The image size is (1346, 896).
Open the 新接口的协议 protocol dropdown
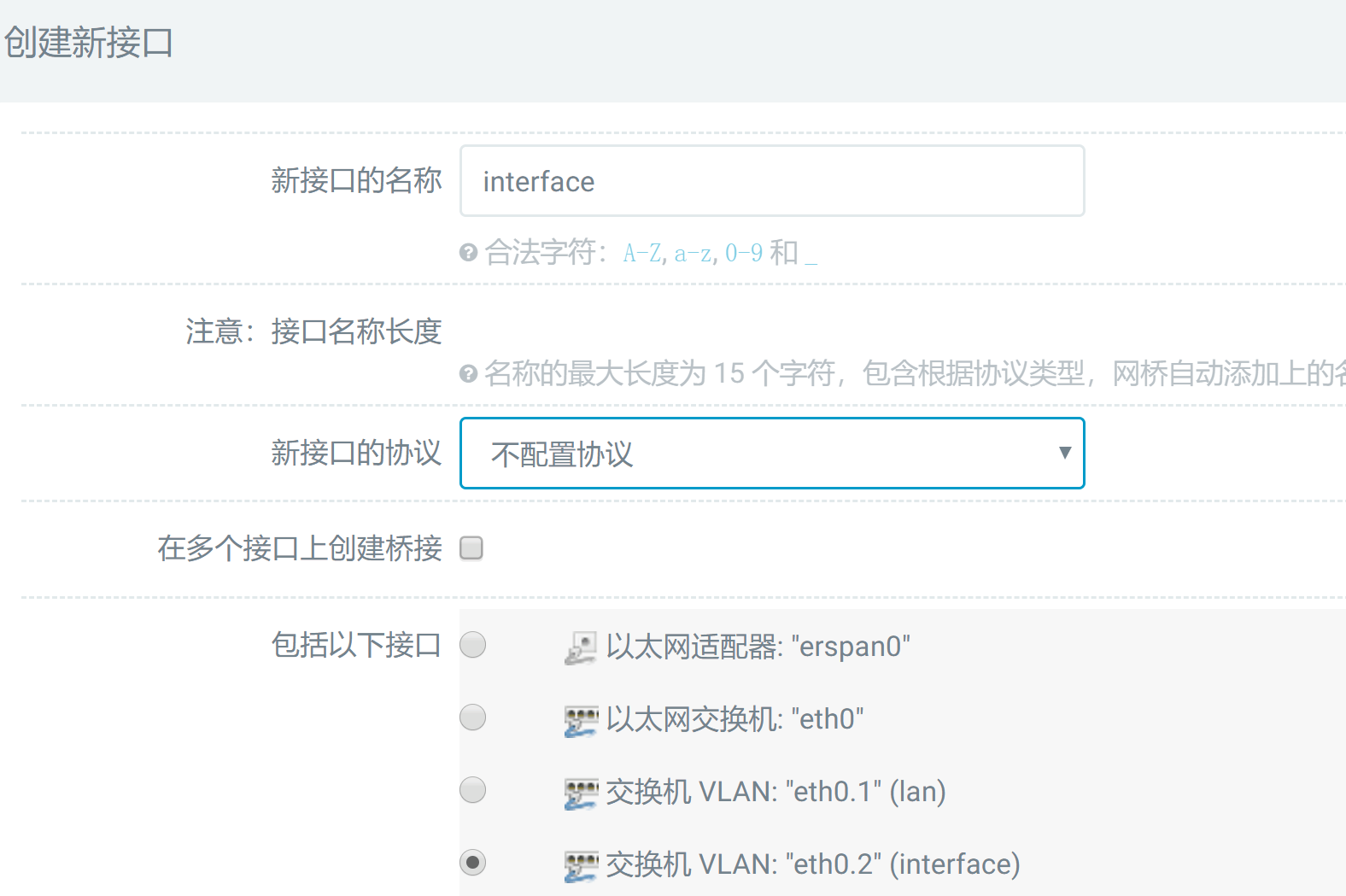pyautogui.click(x=771, y=454)
